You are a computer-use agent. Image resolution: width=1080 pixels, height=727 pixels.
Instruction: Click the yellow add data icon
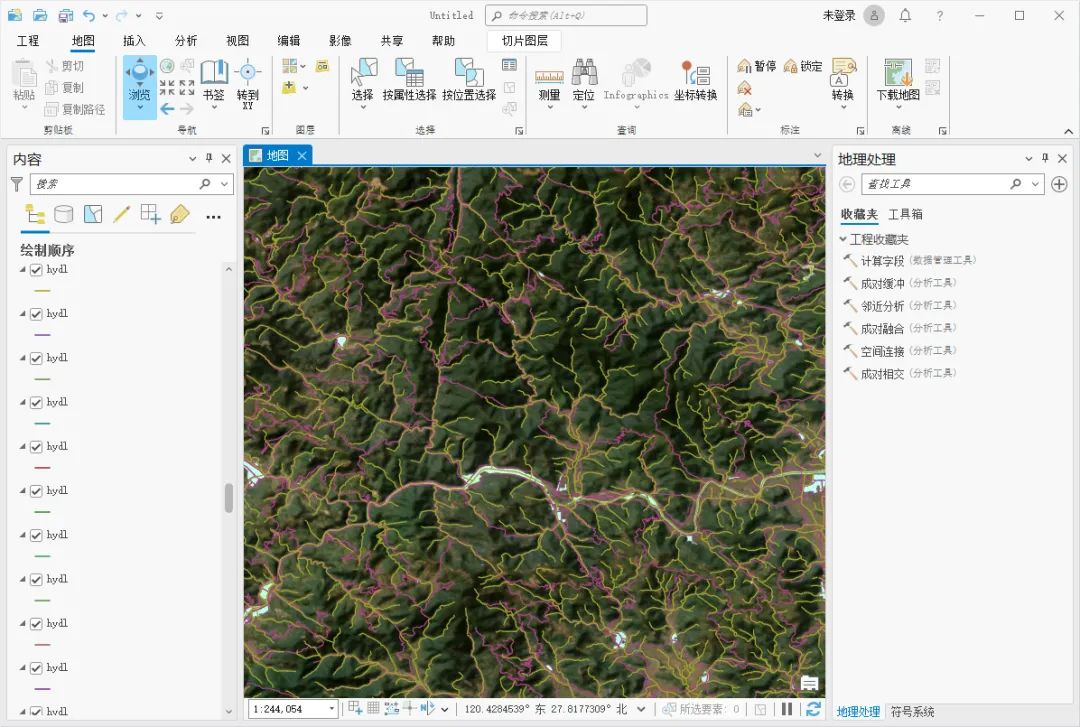pos(289,88)
